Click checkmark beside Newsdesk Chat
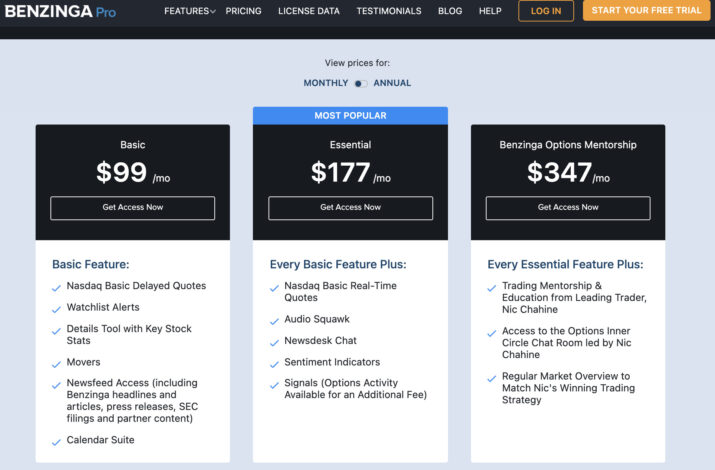715x470 pixels. pos(274,343)
